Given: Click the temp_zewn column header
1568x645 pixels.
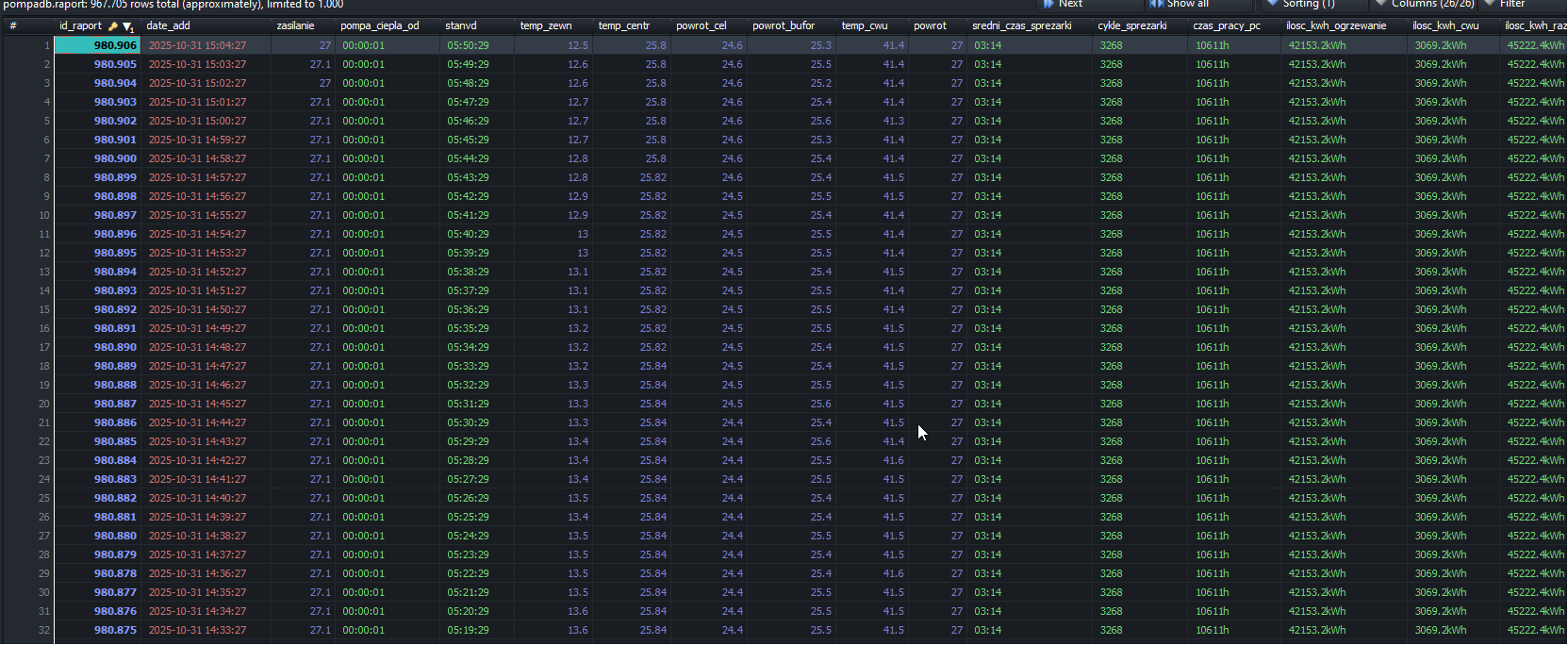Looking at the screenshot, I should 546,26.
